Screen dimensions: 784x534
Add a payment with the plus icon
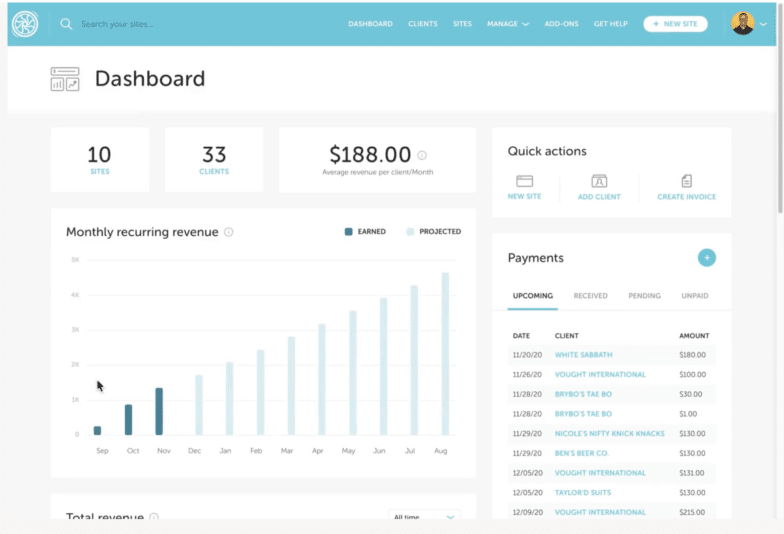[707, 258]
